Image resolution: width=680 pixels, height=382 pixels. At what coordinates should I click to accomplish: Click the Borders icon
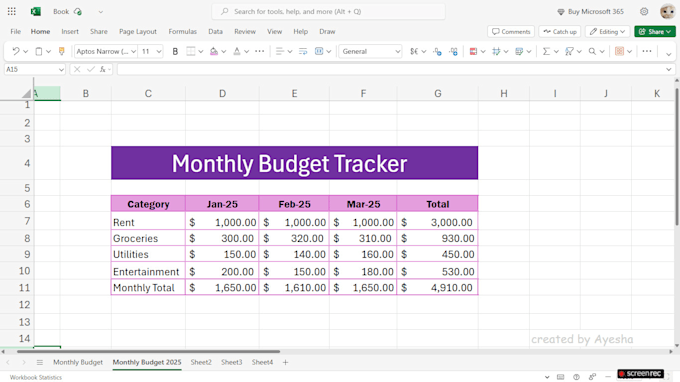click(x=191, y=51)
